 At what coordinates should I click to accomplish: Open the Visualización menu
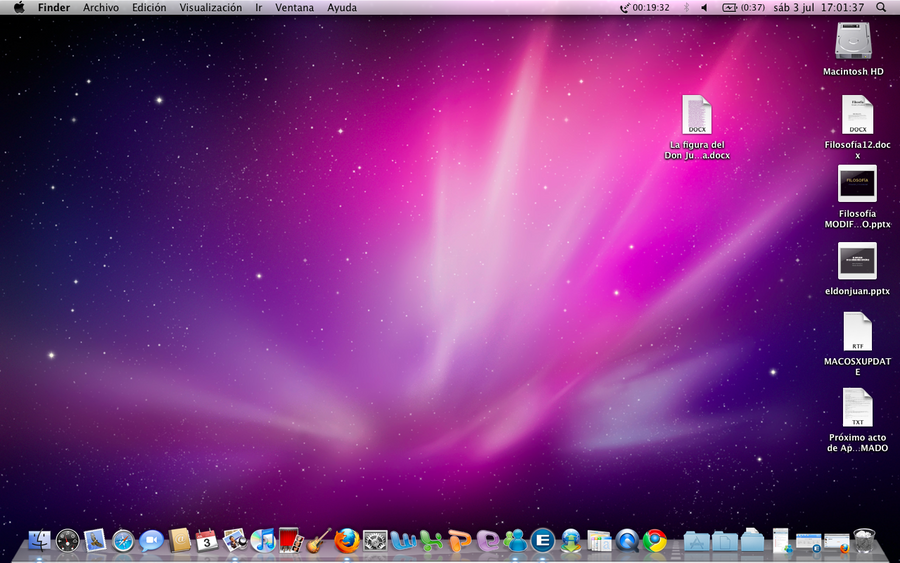211,7
